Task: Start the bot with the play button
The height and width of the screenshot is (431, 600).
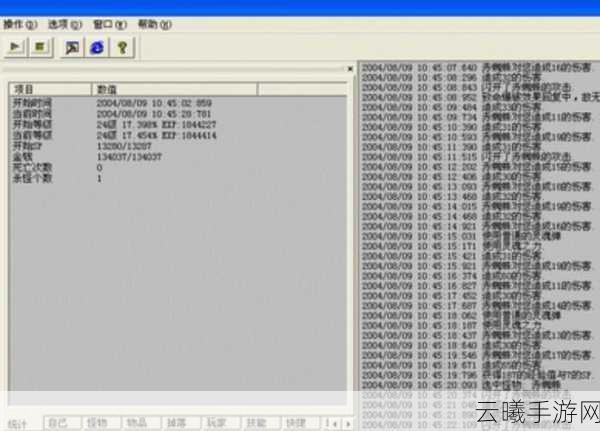Action: [15, 47]
